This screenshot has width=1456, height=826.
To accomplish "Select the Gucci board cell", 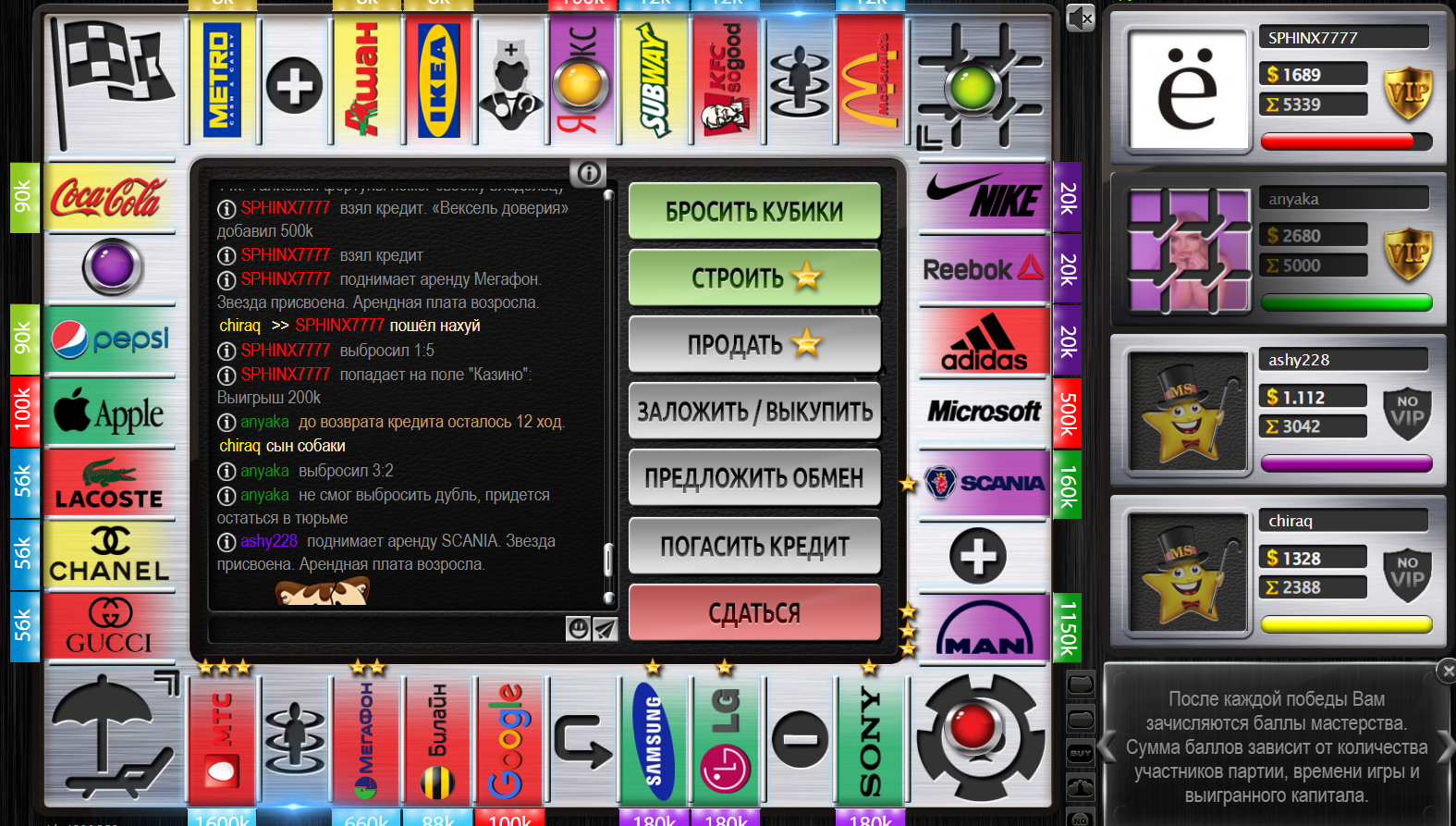I will tap(109, 627).
